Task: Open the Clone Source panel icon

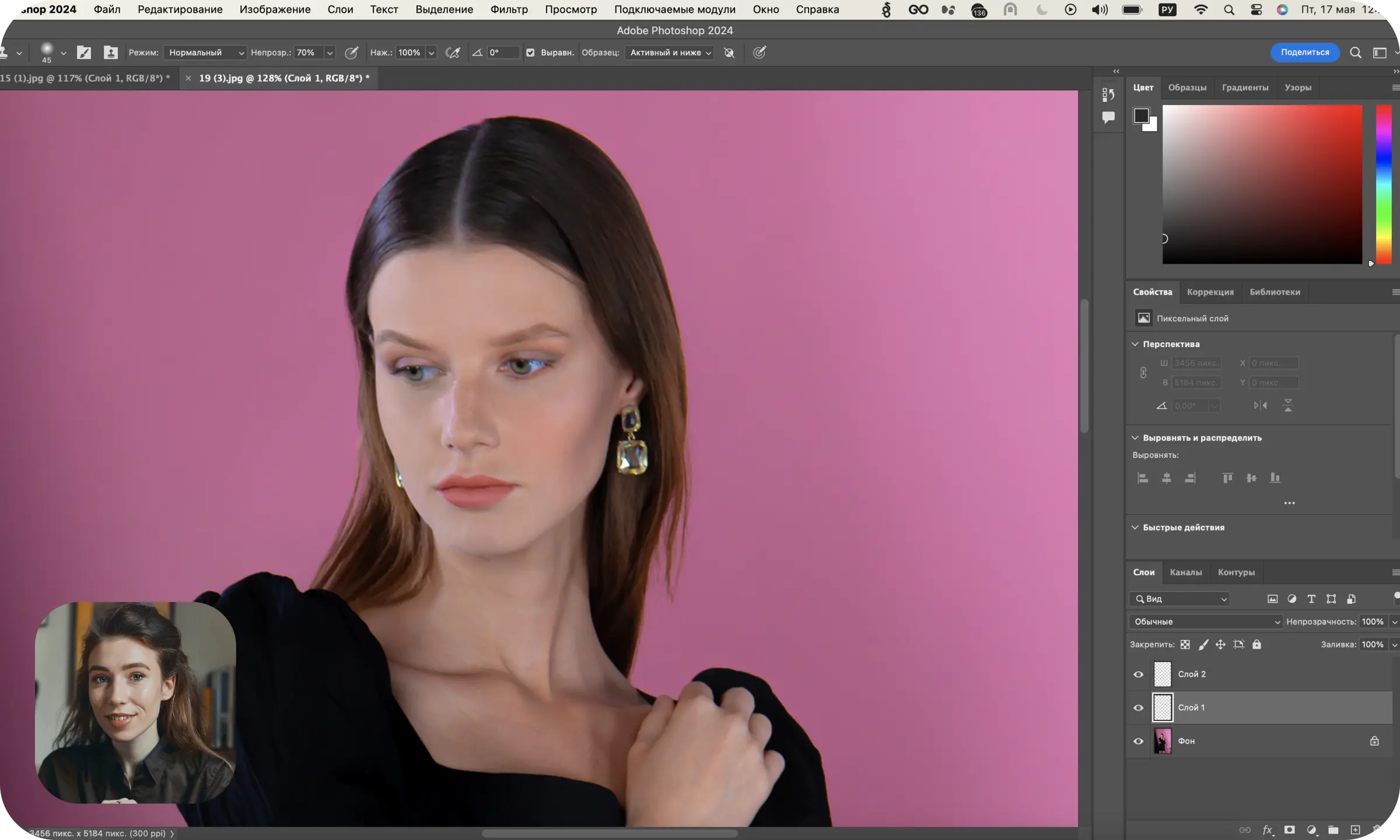Action: point(110,52)
